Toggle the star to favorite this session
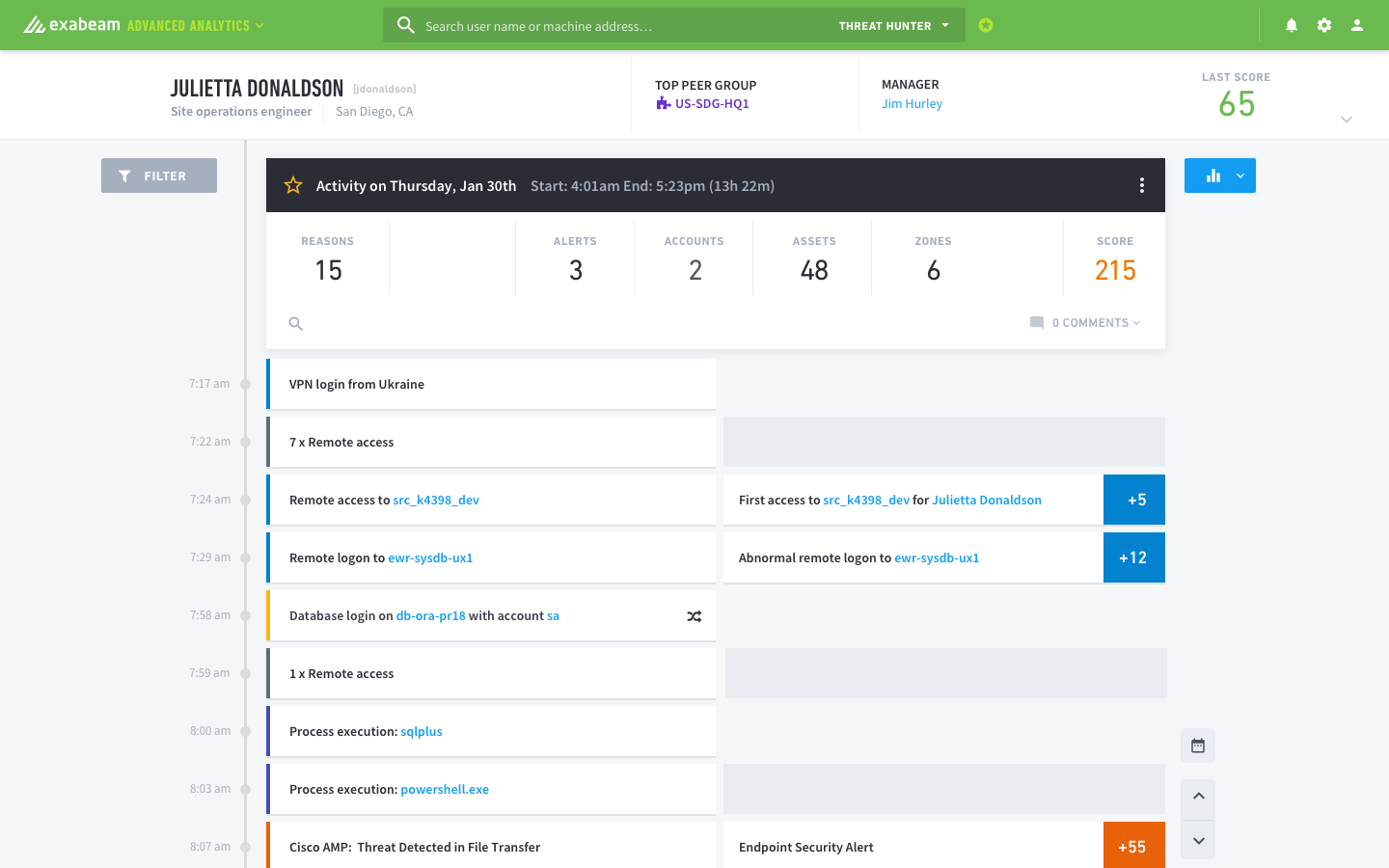Viewport: 1389px width, 868px height. tap(293, 185)
